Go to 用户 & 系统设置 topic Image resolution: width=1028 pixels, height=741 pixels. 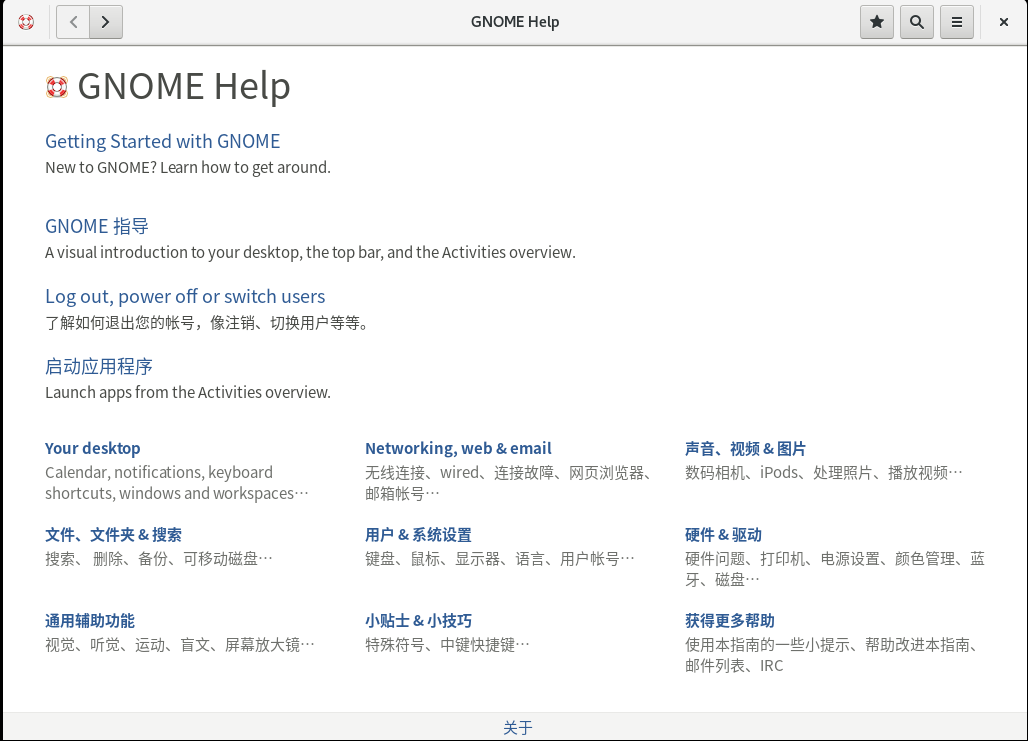click(418, 534)
